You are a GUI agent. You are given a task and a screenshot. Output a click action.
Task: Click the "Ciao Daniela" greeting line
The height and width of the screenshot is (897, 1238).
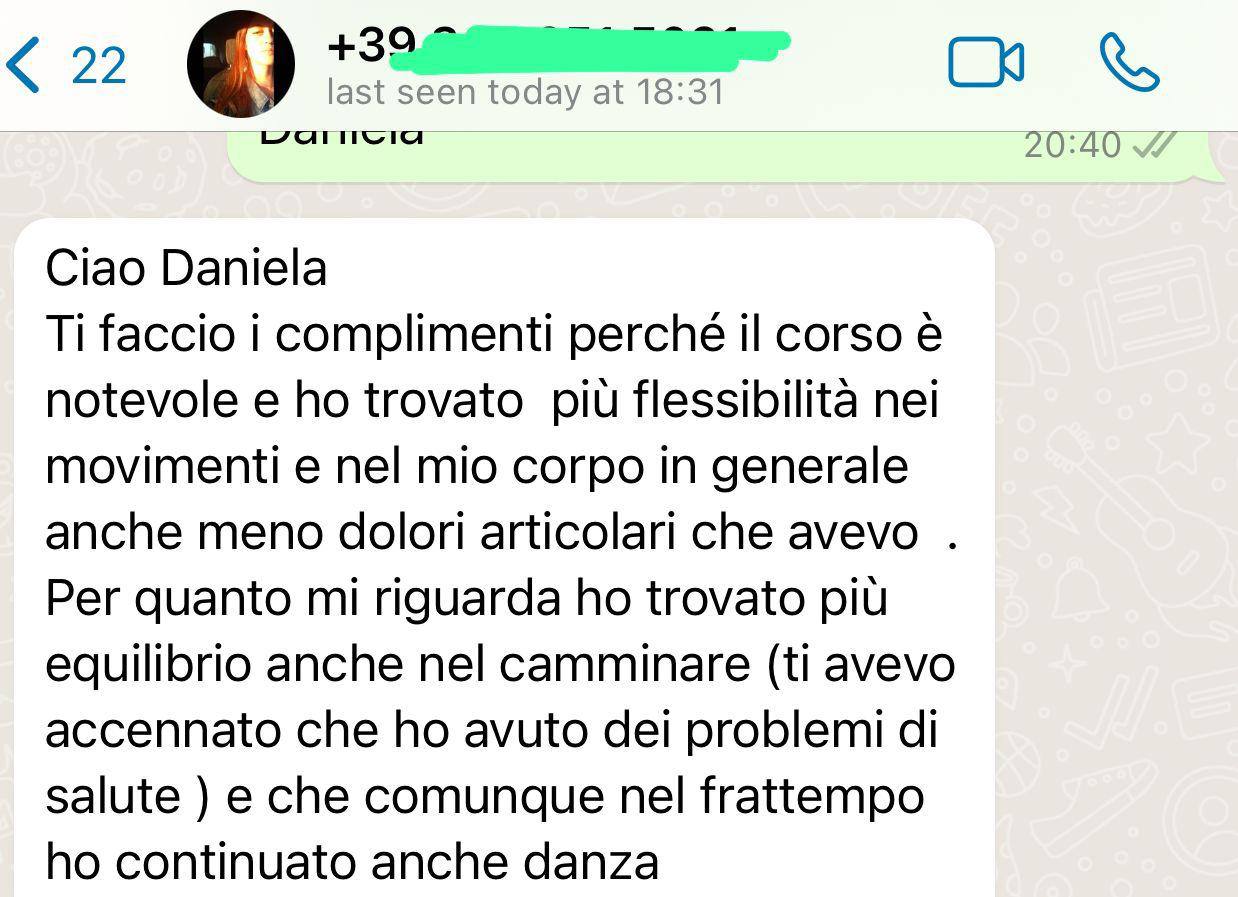[187, 269]
